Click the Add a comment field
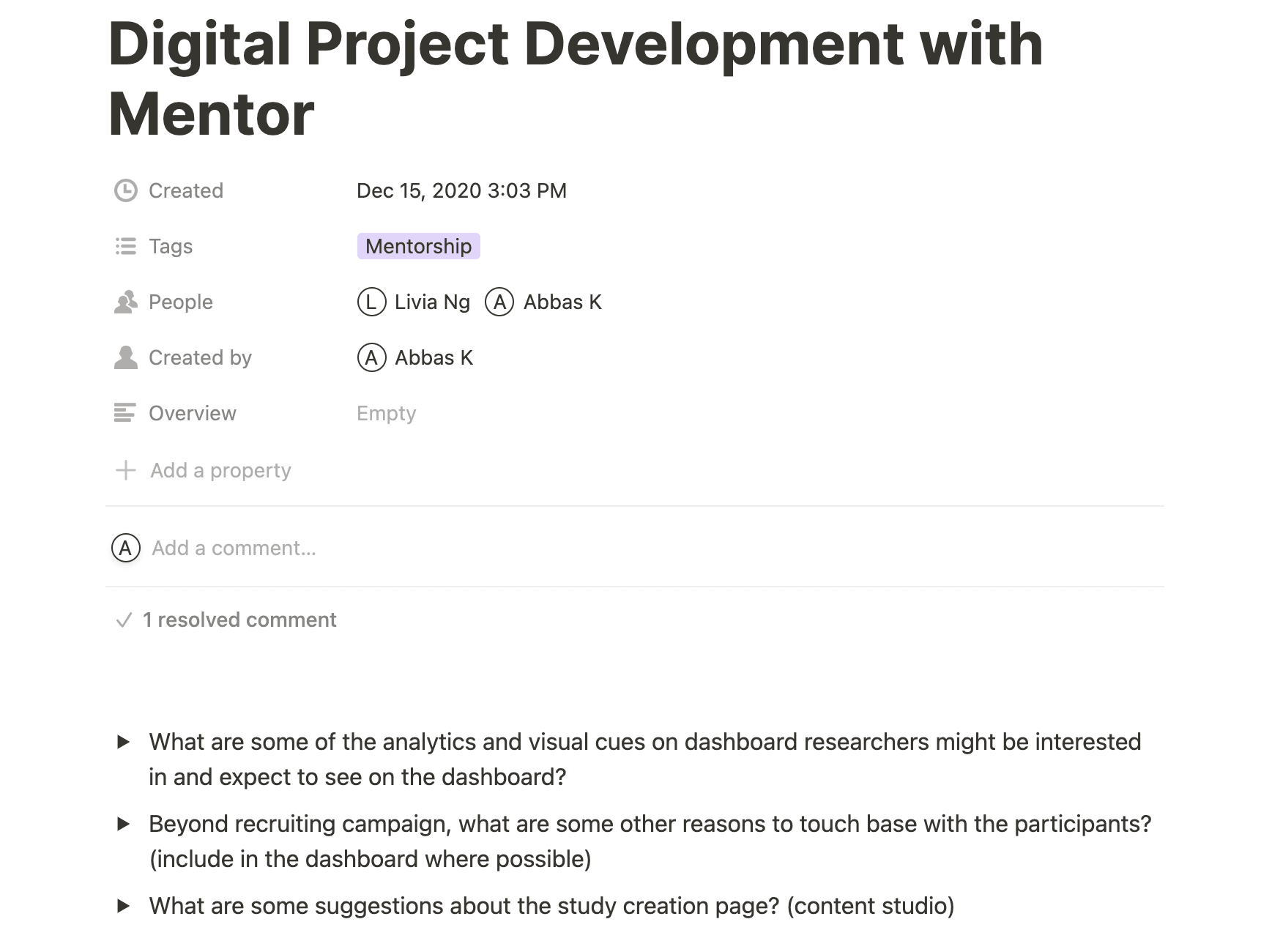 coord(234,548)
